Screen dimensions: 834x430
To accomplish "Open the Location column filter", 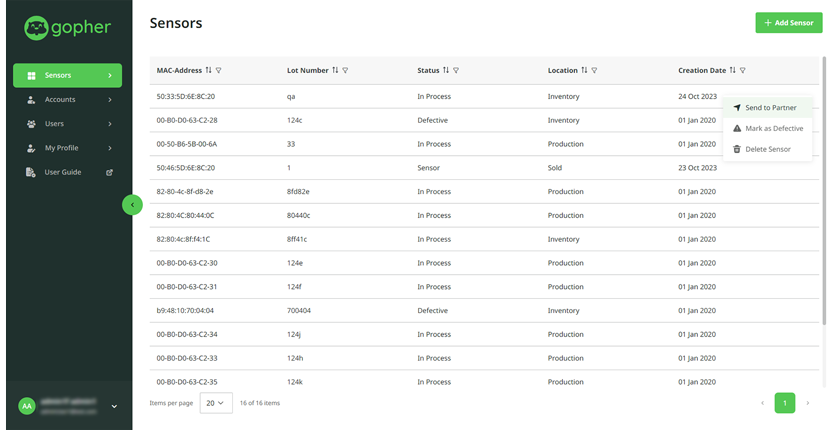I will tap(595, 70).
